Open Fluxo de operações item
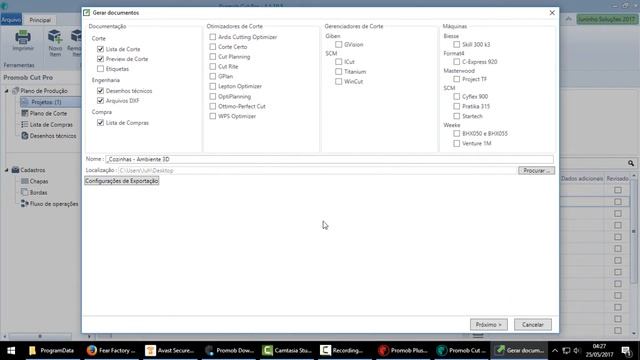The image size is (640, 360). (x=54, y=204)
